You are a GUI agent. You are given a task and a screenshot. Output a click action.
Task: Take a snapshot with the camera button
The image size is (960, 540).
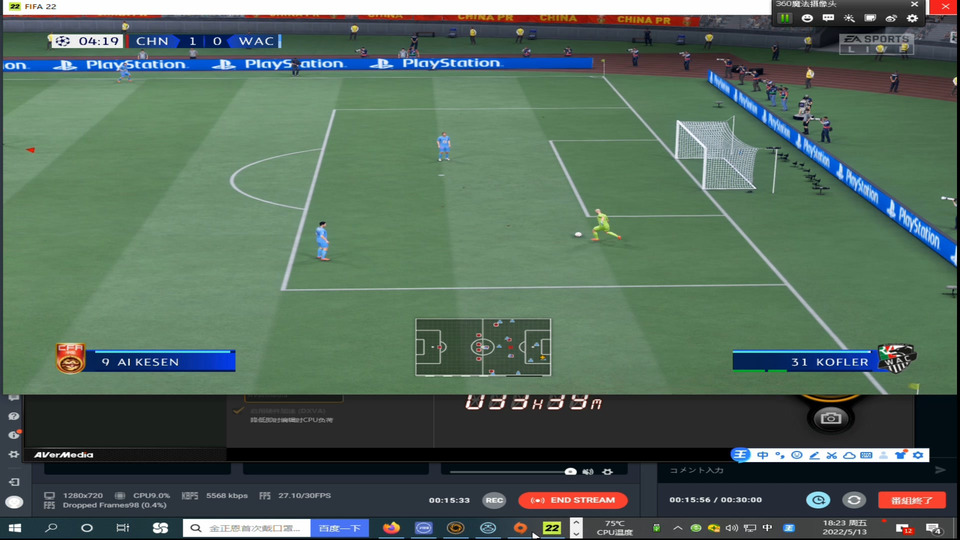[830, 418]
